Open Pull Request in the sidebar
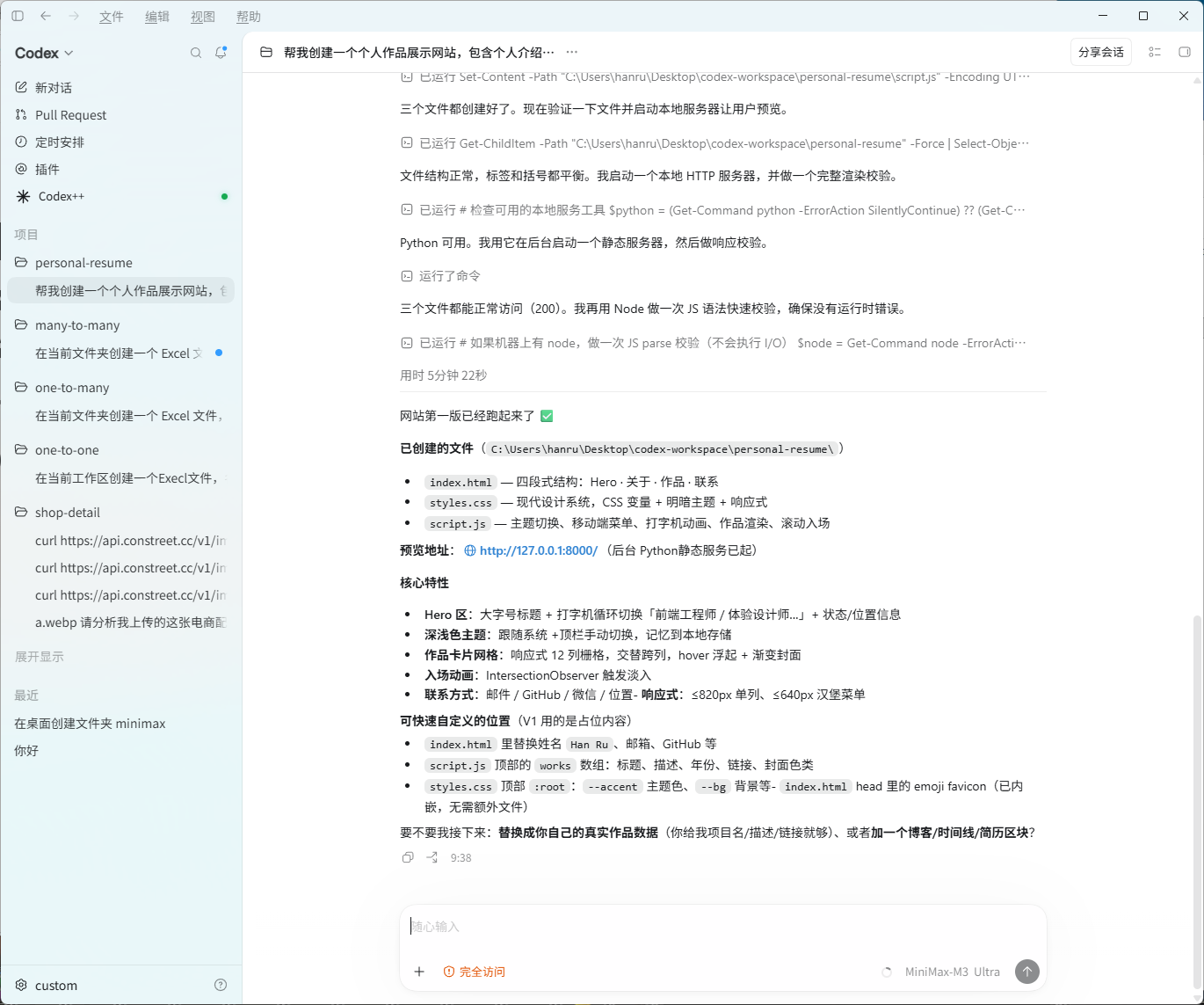This screenshot has width=1204, height=1005. coord(120,114)
